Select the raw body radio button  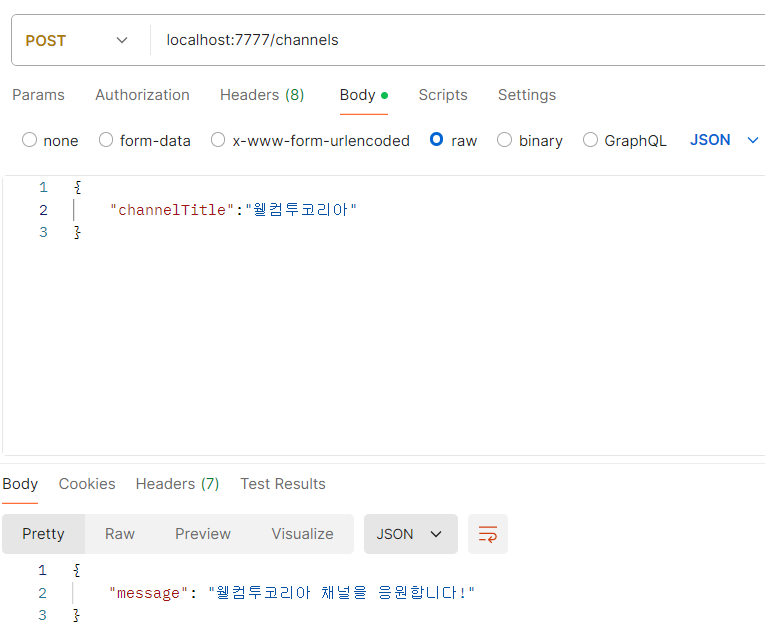[x=437, y=140]
